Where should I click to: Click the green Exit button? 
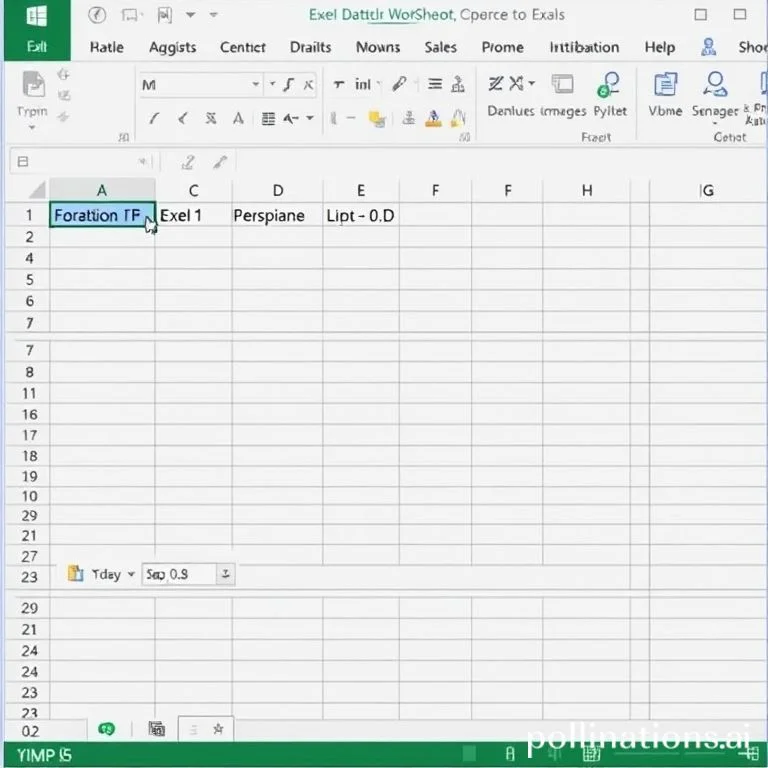pos(37,30)
